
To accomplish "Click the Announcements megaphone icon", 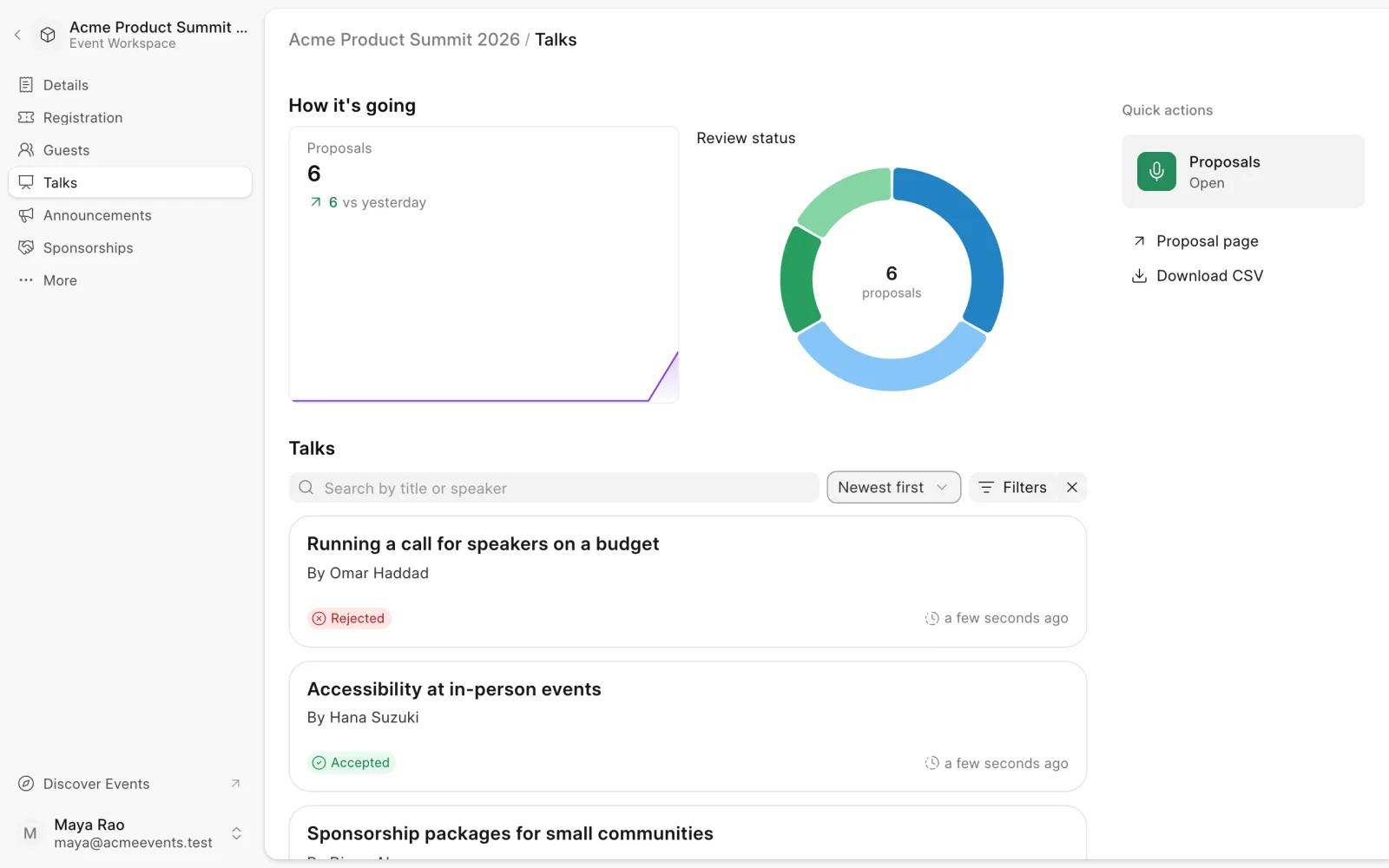I will pos(26,215).
